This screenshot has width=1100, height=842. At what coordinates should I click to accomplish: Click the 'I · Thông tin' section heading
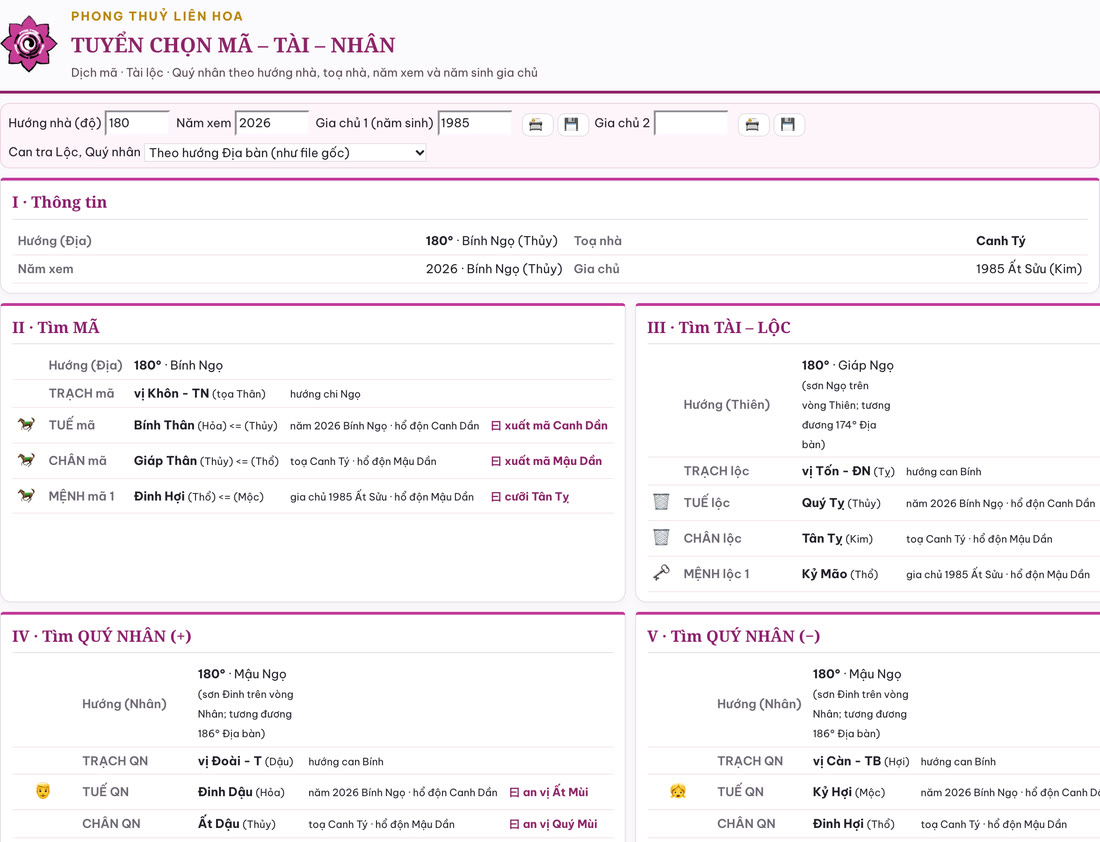[60, 202]
